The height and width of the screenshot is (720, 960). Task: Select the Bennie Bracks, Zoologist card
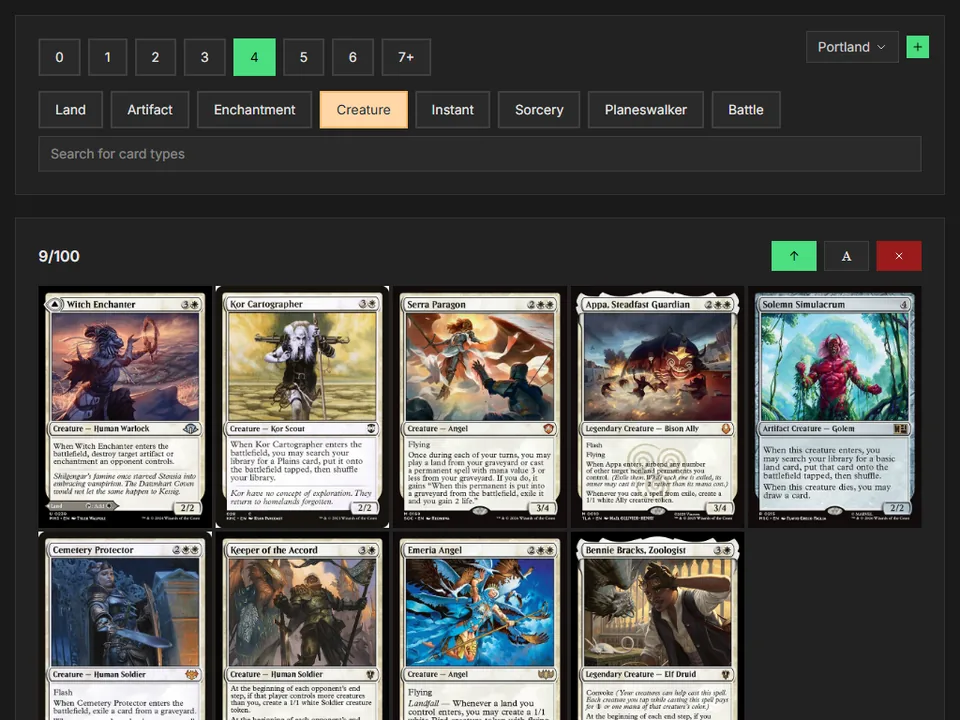pos(658,626)
